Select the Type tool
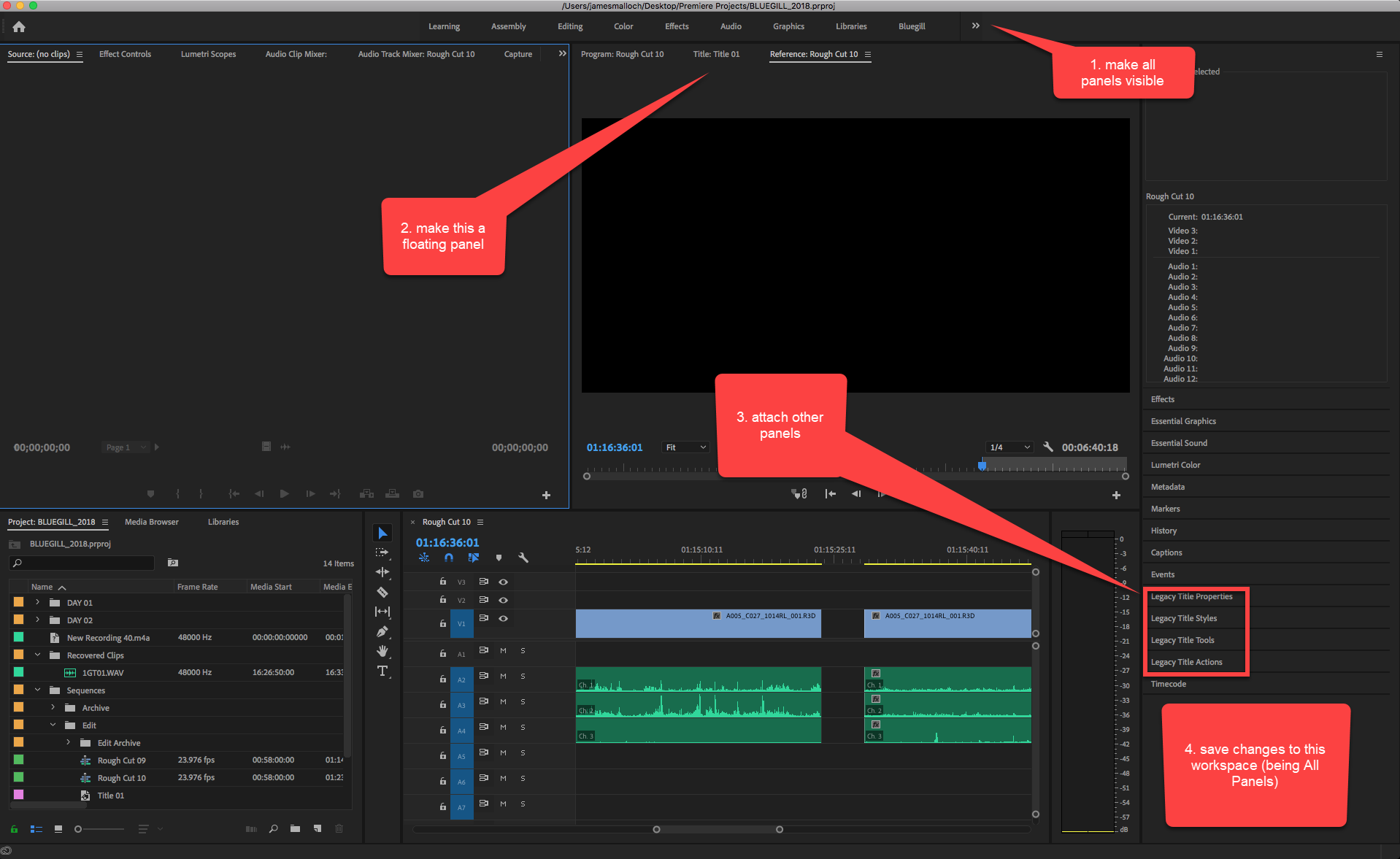1400x859 pixels. (x=382, y=671)
